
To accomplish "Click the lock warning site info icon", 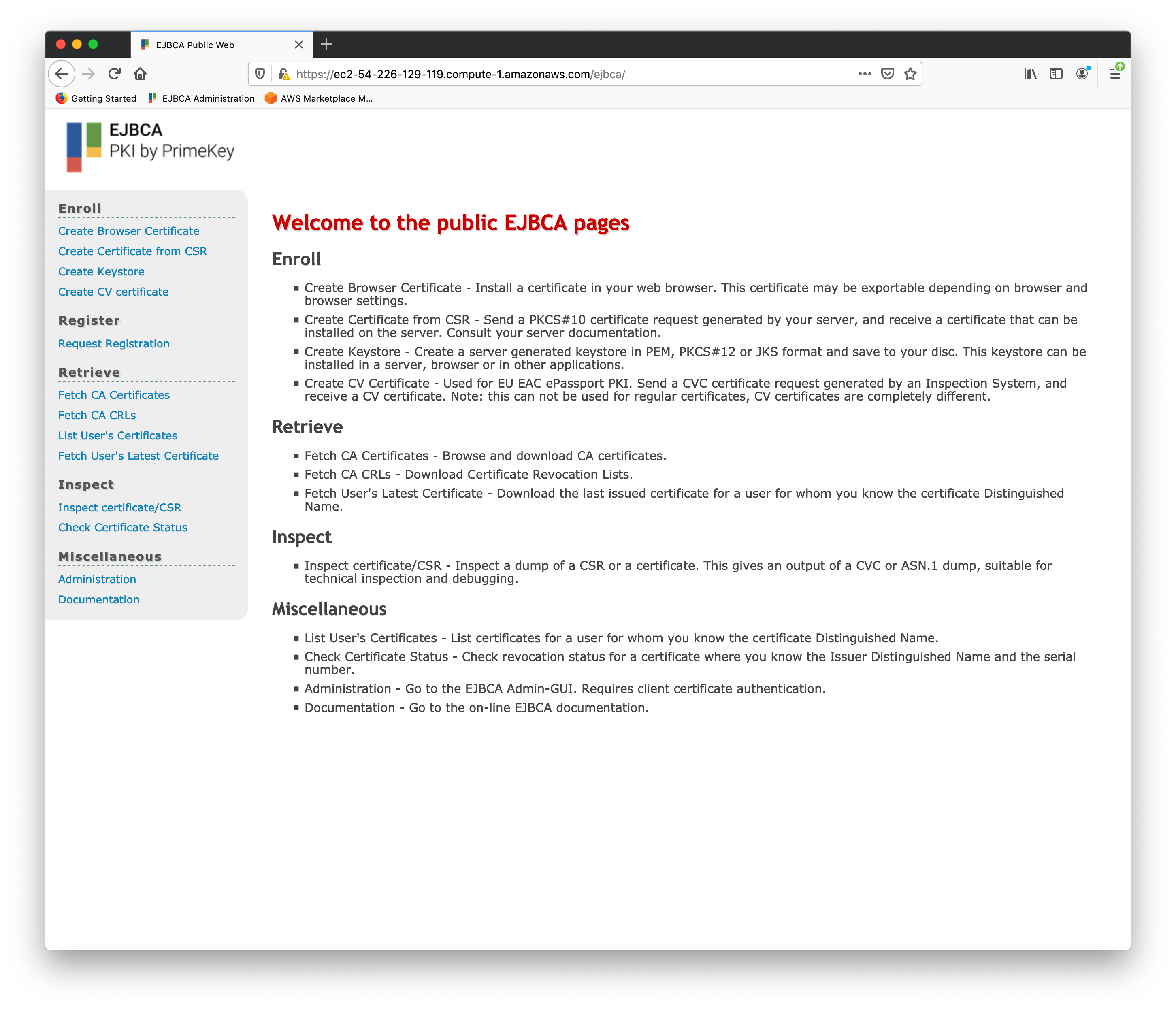I will [284, 75].
